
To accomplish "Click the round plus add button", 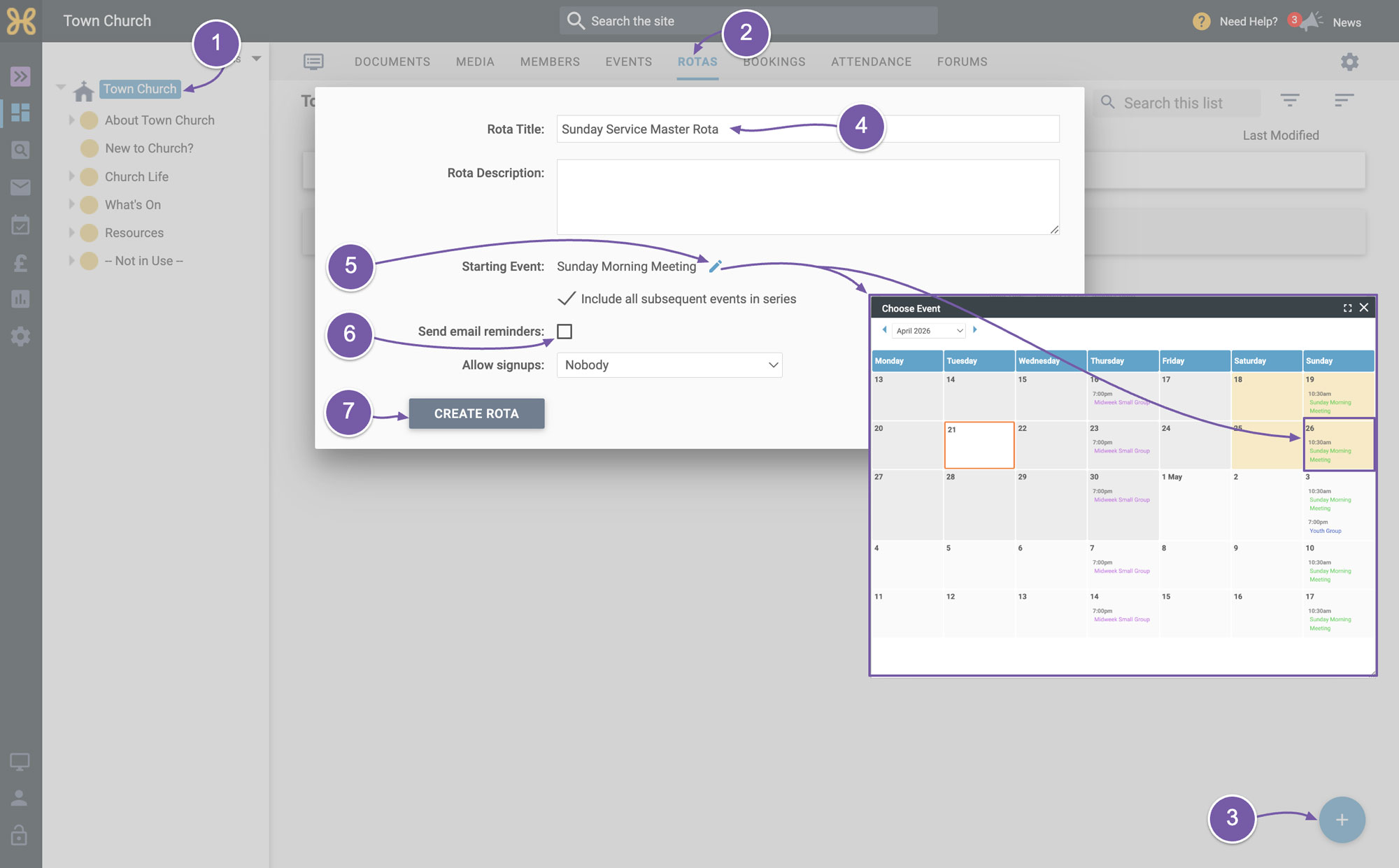I will [1342, 820].
